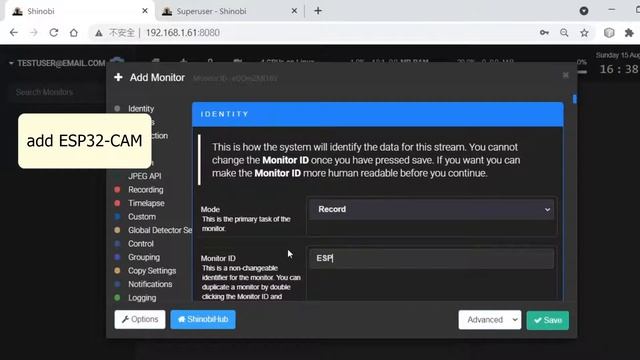
Task: Open a new browser tab
Action: click(x=318, y=11)
